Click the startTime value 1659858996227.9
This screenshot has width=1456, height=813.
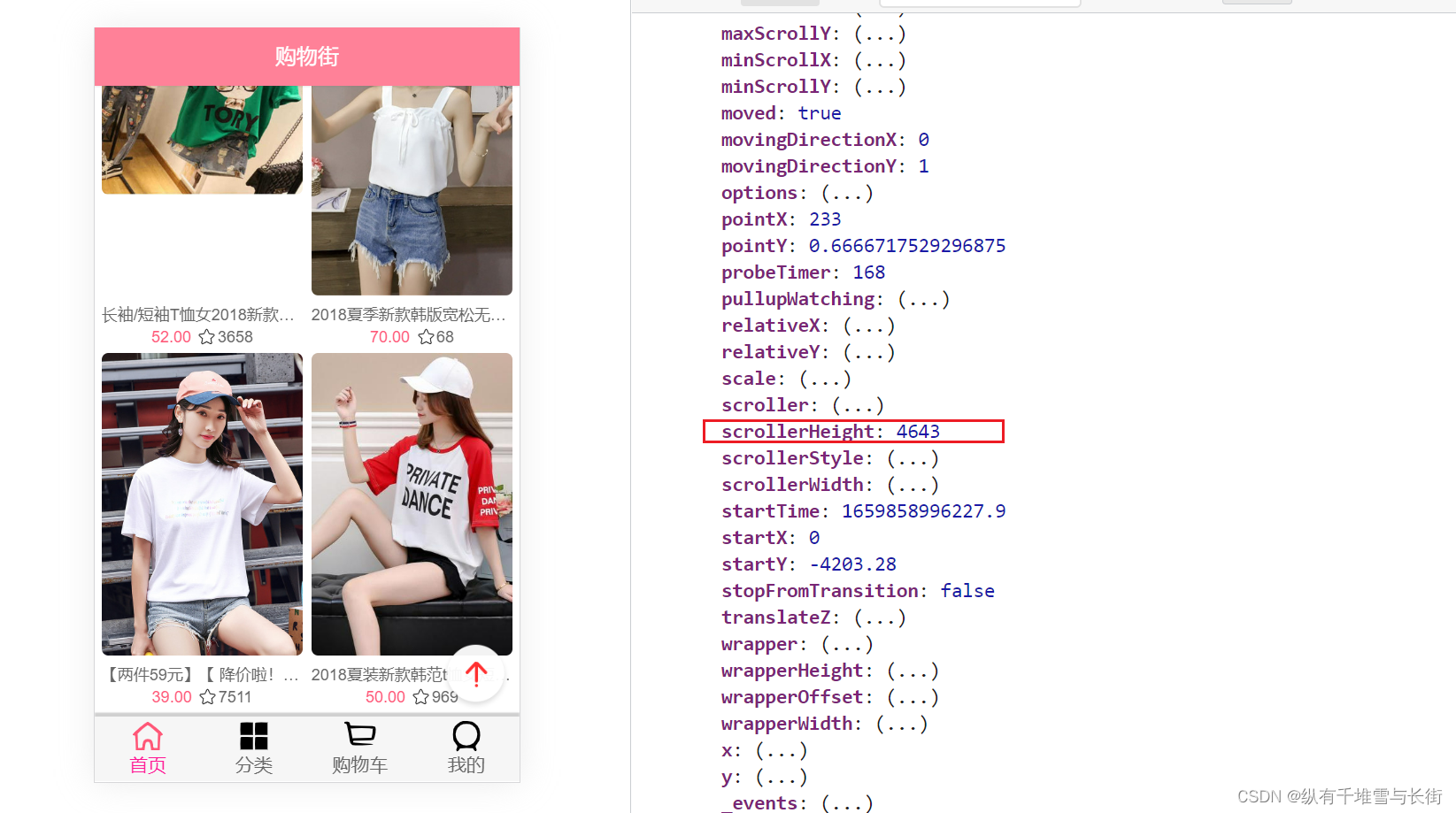pyautogui.click(x=923, y=511)
